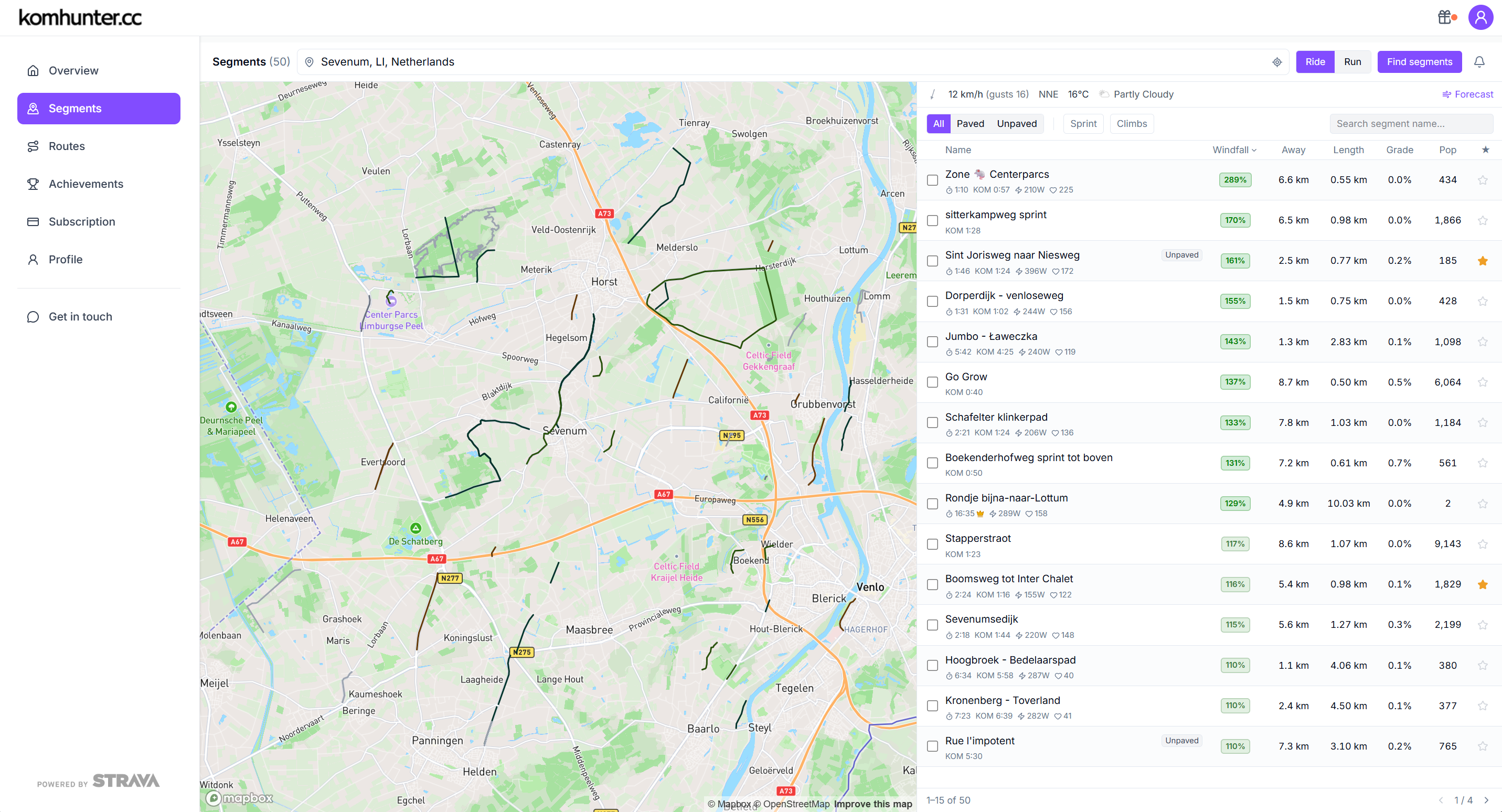Sort by Away column header
The image size is (1502, 812).
click(1293, 150)
